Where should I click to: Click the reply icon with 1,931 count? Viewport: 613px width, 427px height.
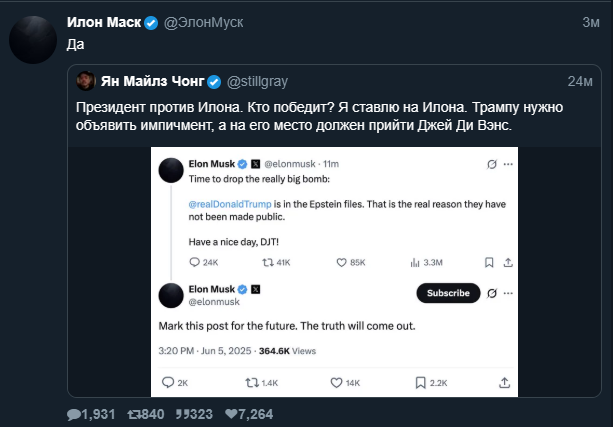[74, 414]
